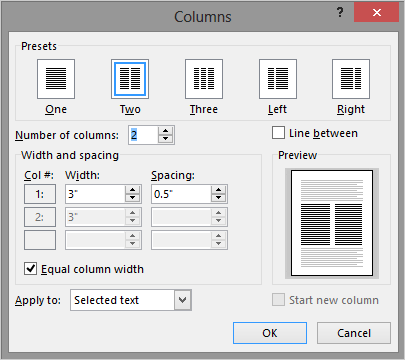Image resolution: width=405 pixels, height=360 pixels.
Task: Open the help question mark
Action: point(340,13)
